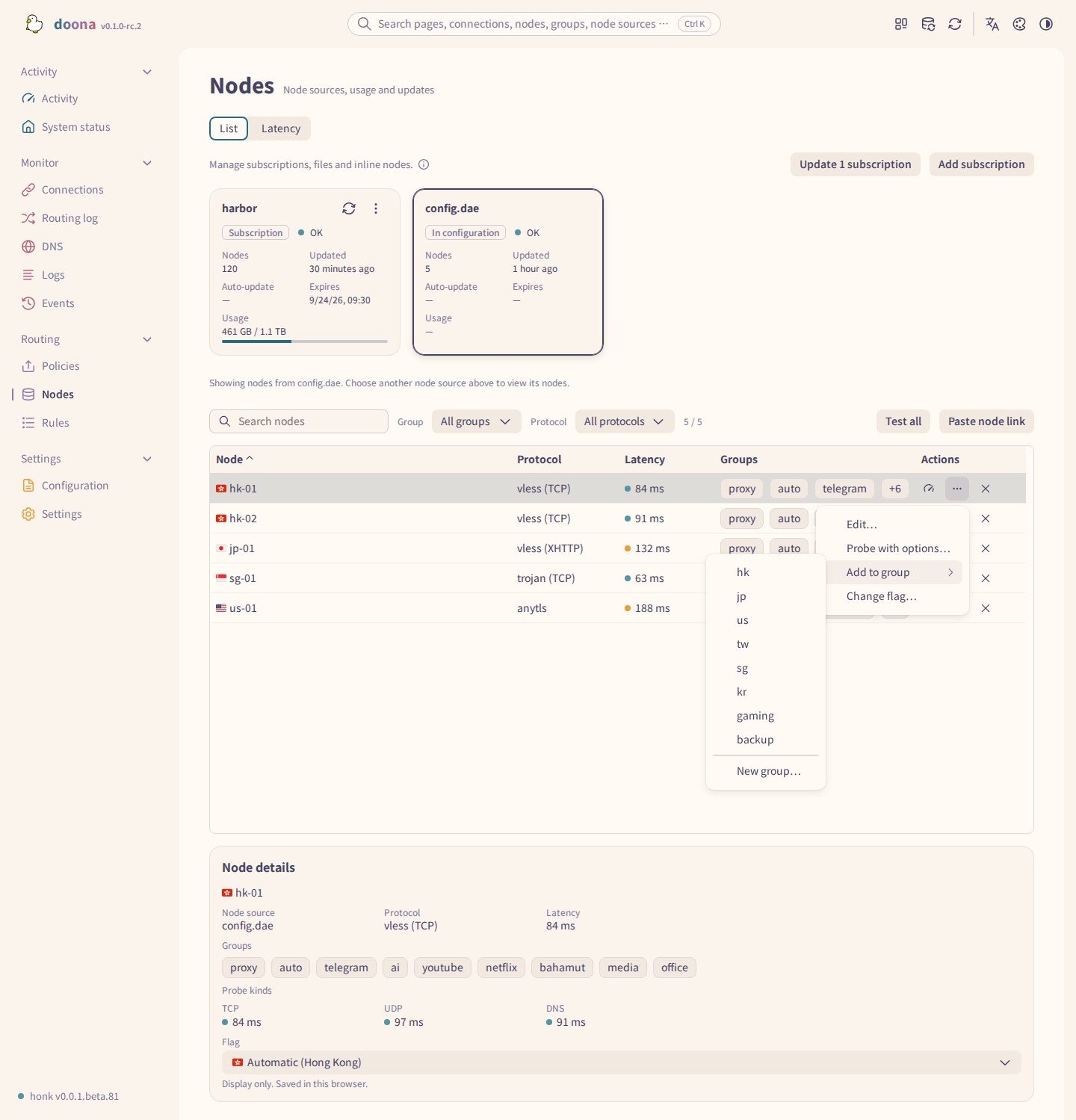Screen dimensions: 1076x1120
Task: Open the language translation icon
Action: pyautogui.click(x=992, y=24)
